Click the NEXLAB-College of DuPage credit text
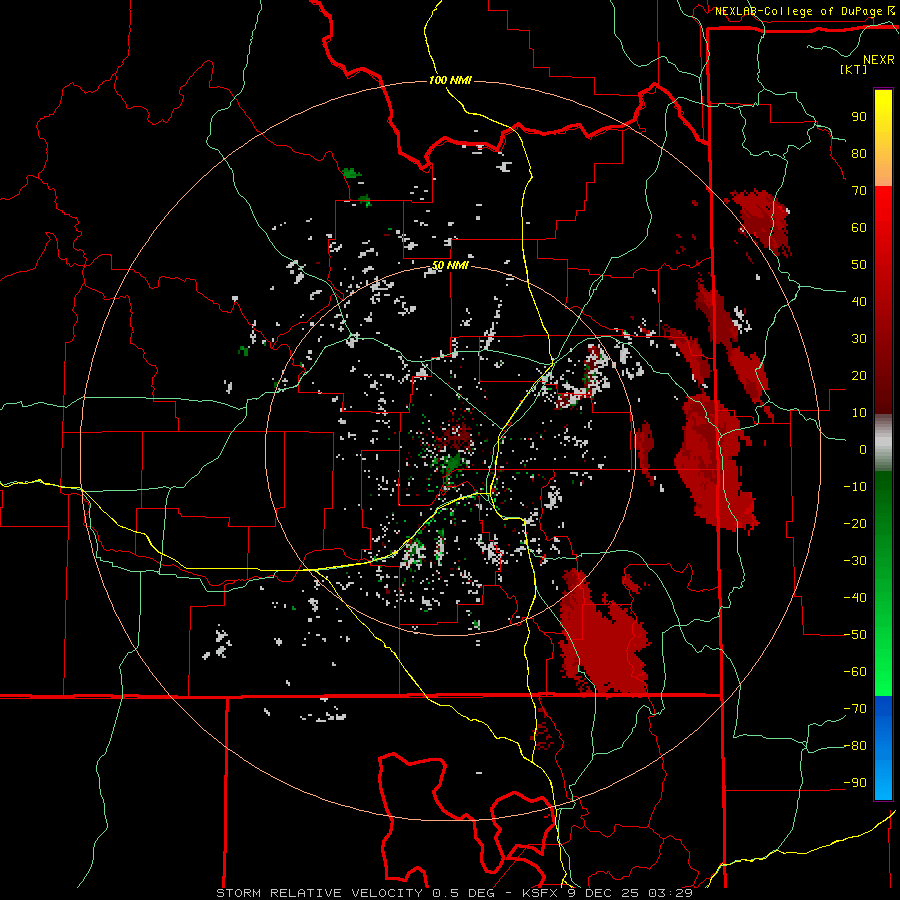The height and width of the screenshot is (900, 900). (x=798, y=11)
